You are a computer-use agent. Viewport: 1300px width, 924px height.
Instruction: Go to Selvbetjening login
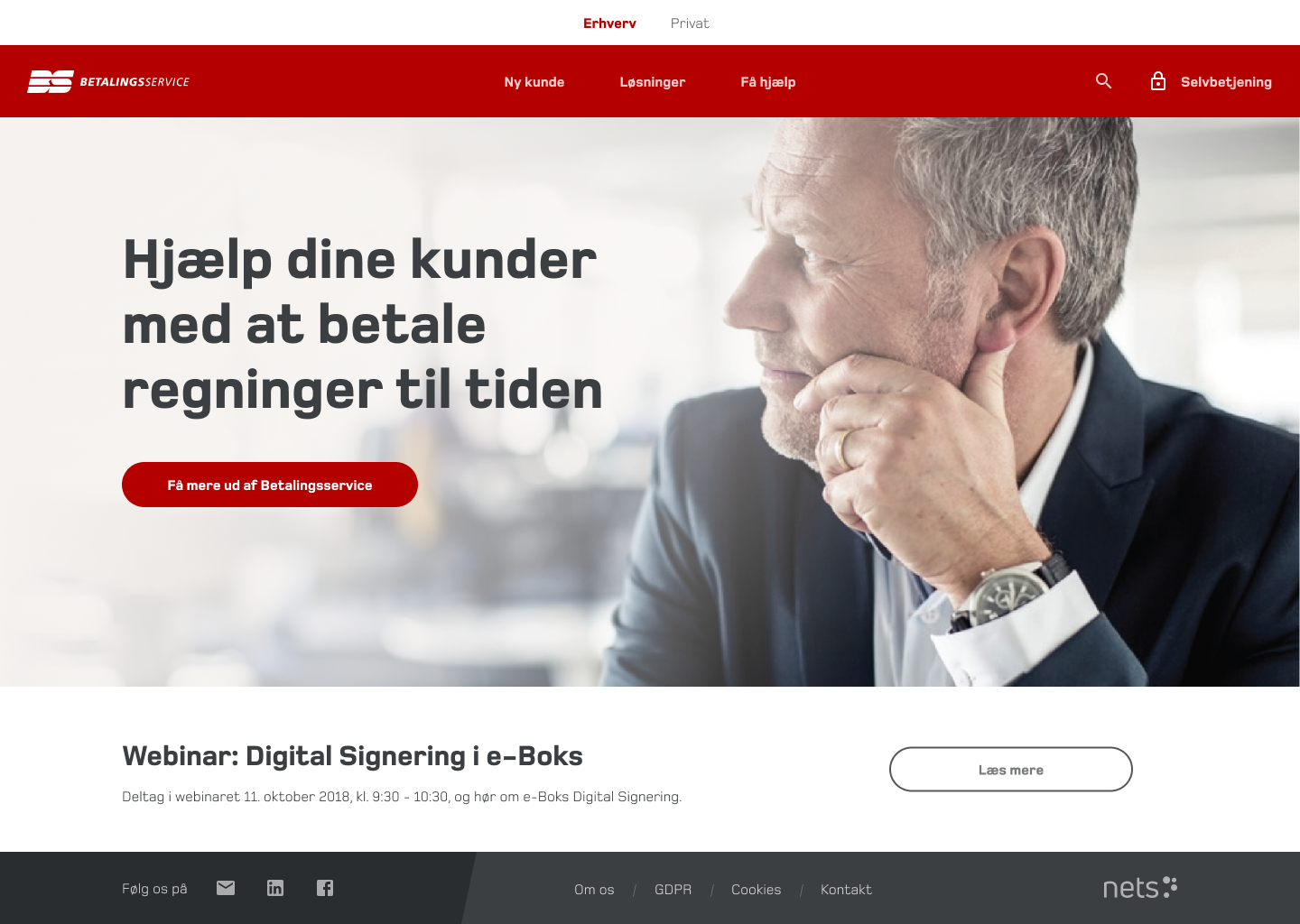point(1226,82)
